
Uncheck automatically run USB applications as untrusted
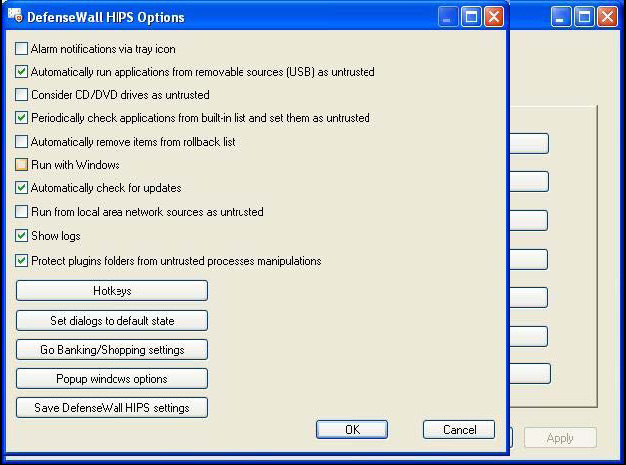21,72
